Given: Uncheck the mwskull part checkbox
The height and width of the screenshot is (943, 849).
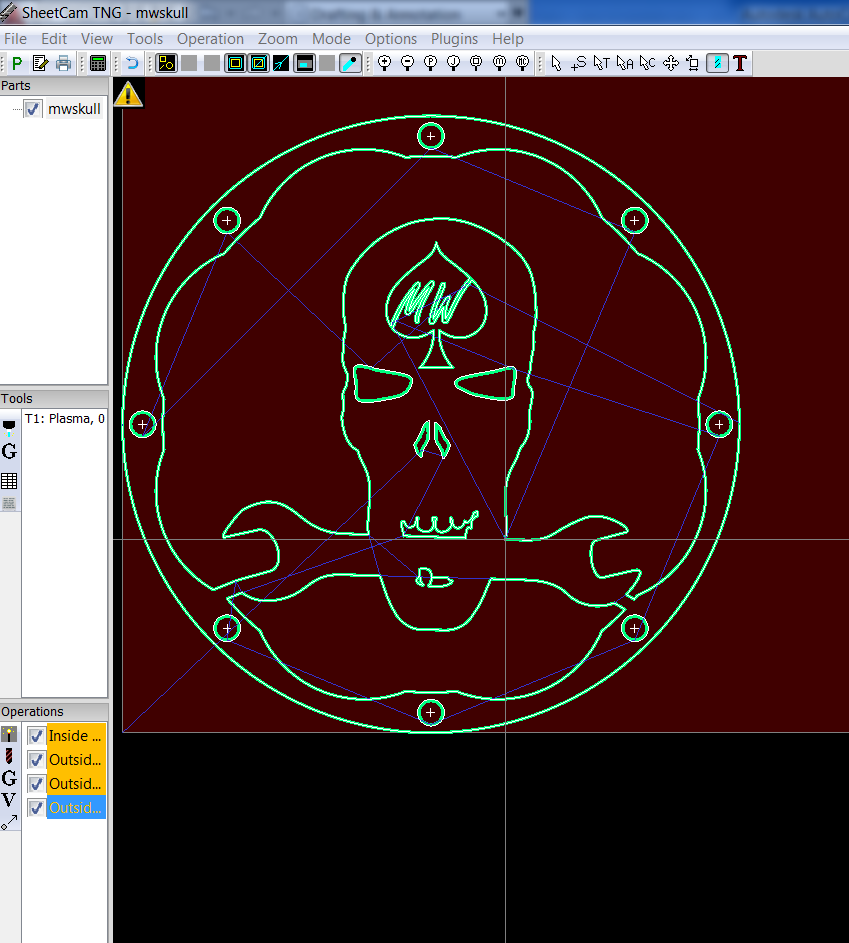Looking at the screenshot, I should [x=33, y=109].
